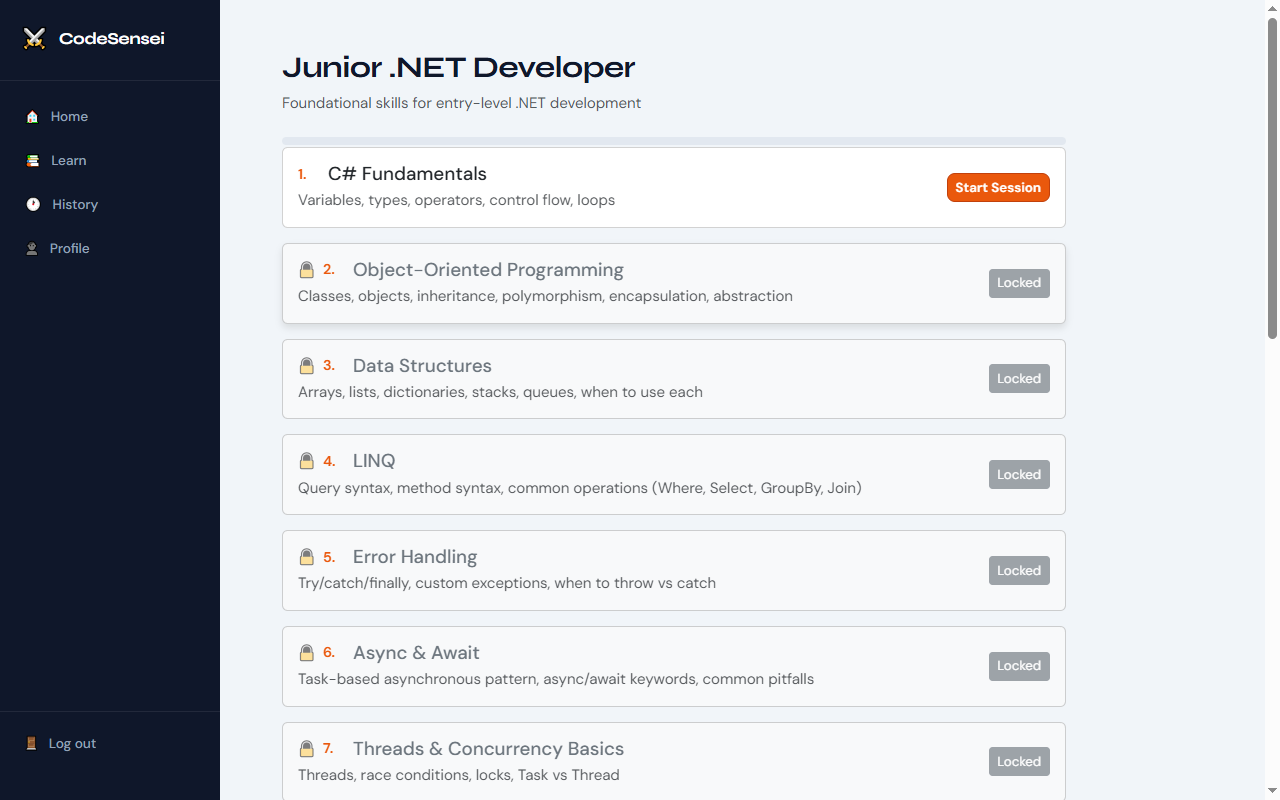This screenshot has width=1280, height=800.
Task: Click the Locked button on Async & Await
Action: pyautogui.click(x=1019, y=665)
